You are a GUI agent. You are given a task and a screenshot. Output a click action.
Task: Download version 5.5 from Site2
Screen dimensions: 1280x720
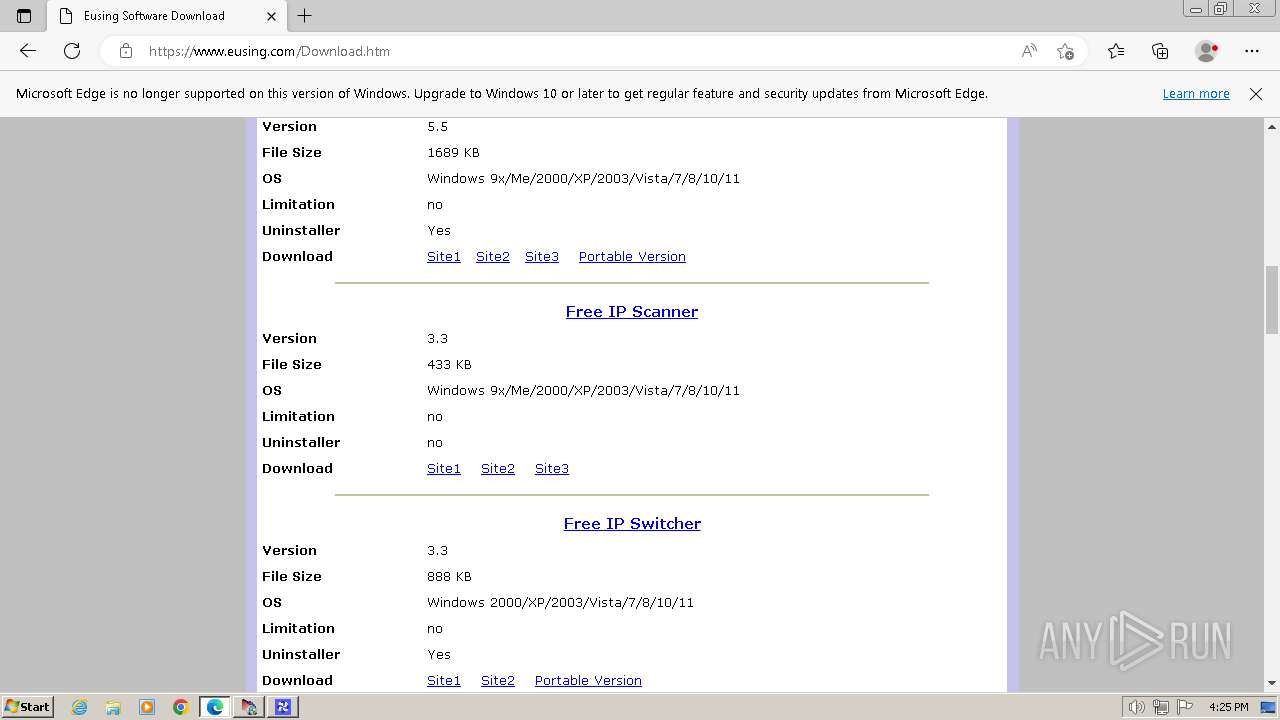point(493,257)
